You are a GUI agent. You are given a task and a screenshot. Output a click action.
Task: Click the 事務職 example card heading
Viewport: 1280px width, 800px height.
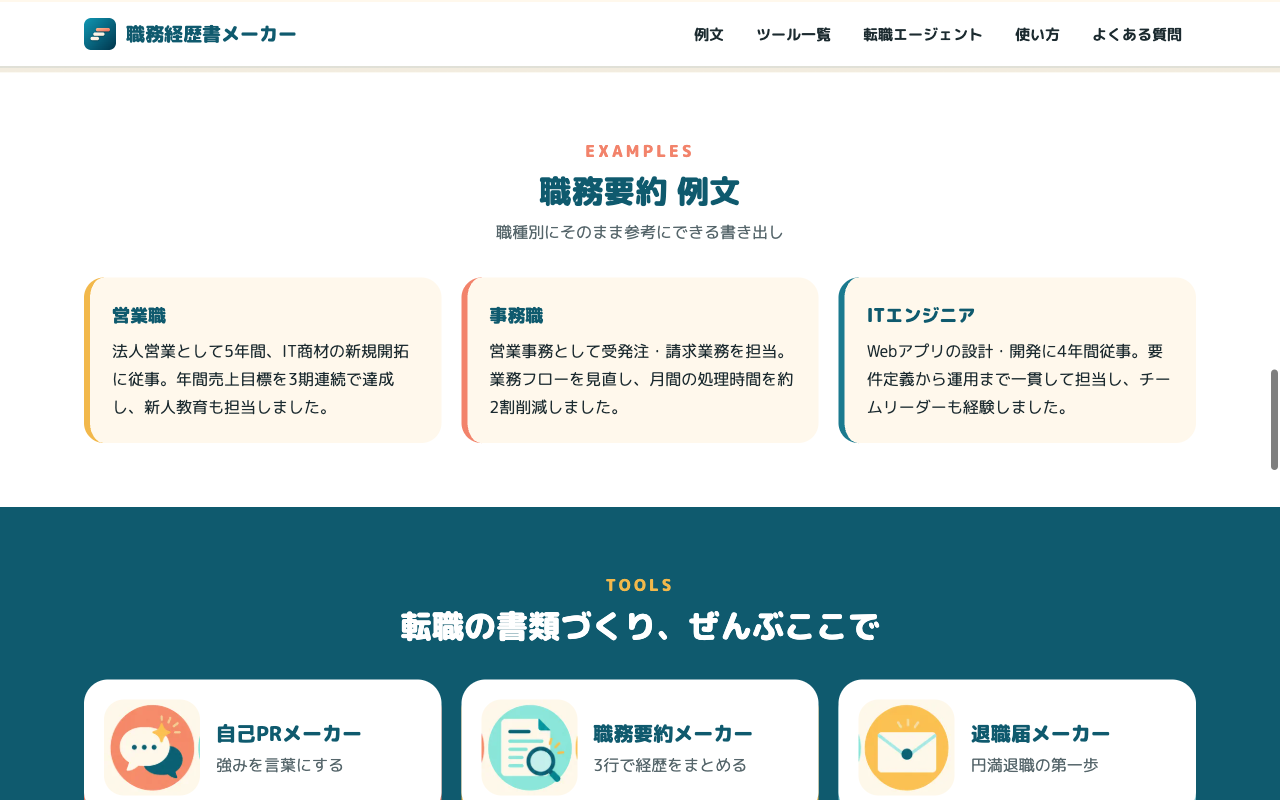(x=516, y=316)
